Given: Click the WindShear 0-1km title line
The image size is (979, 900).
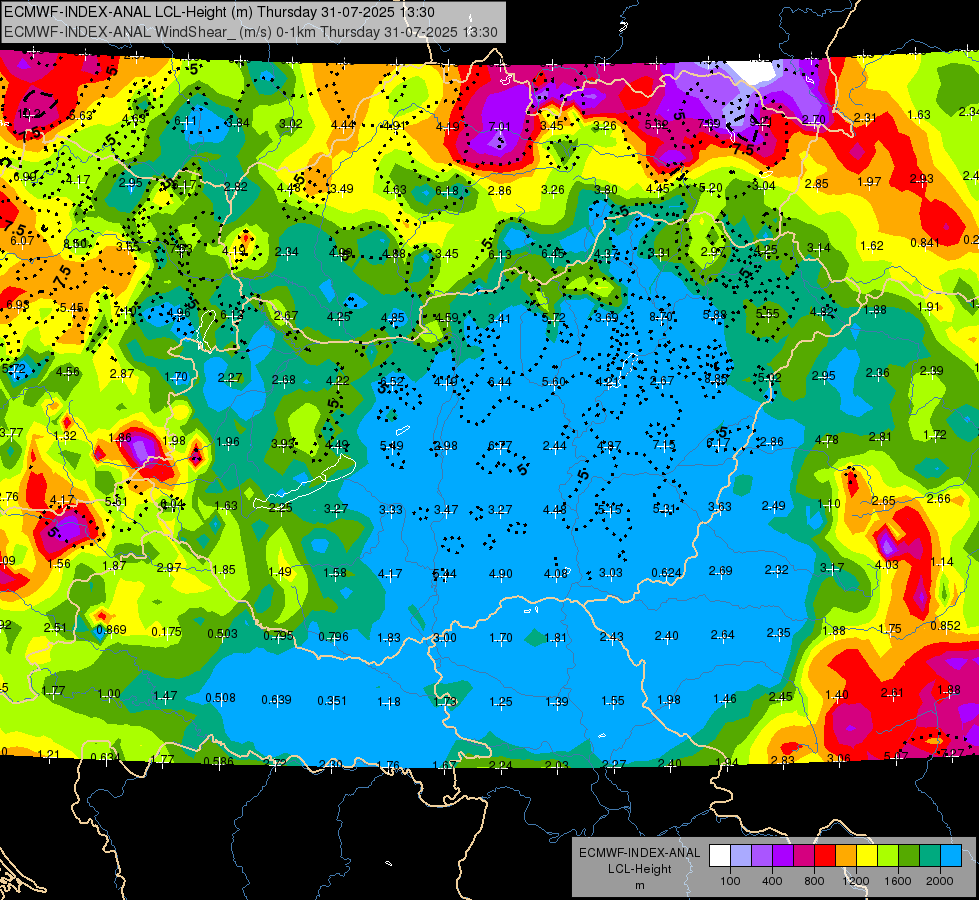Looking at the screenshot, I should pyautogui.click(x=251, y=32).
